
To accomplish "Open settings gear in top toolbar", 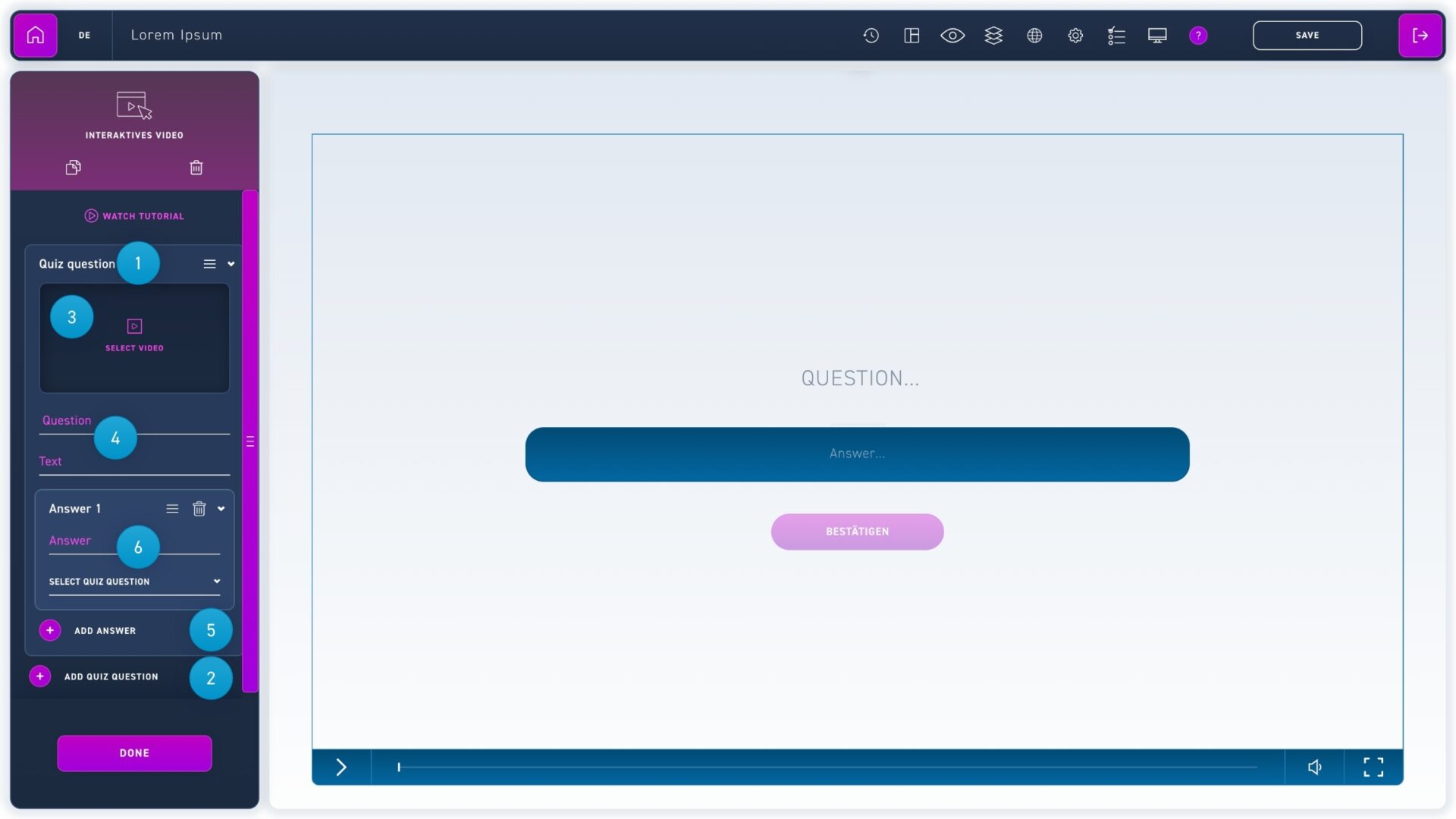I will point(1075,35).
